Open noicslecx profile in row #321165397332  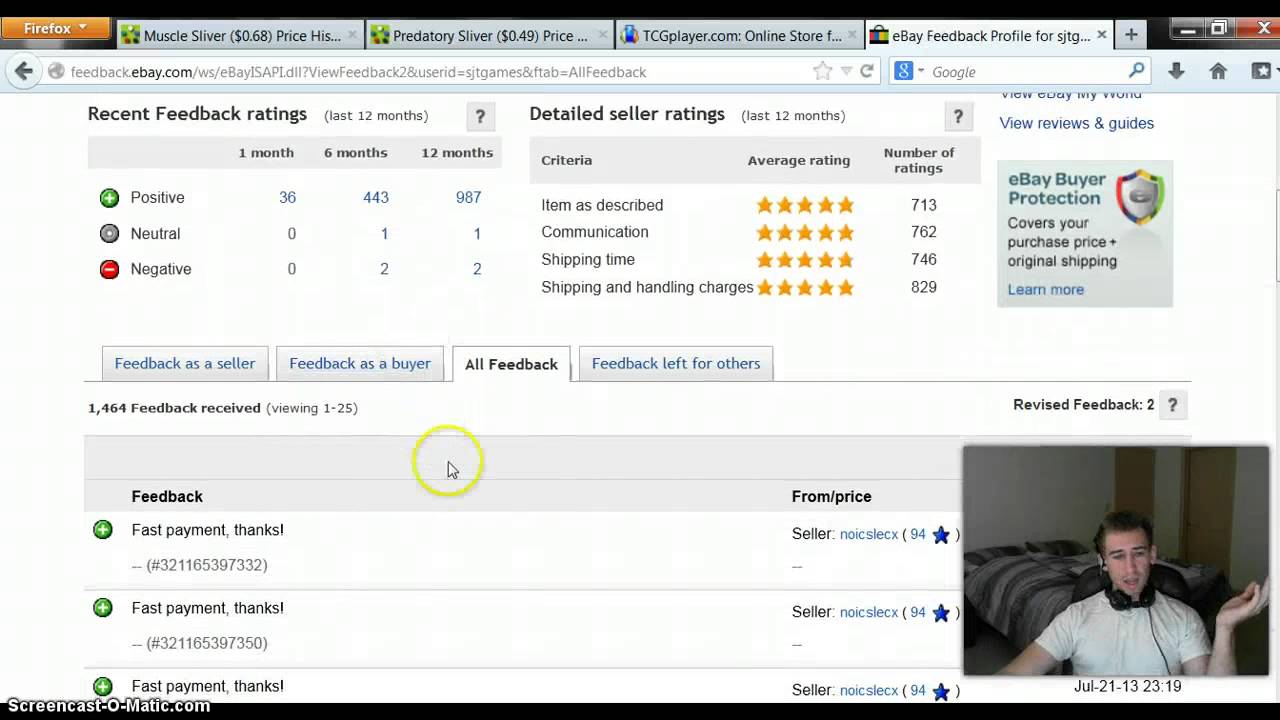[x=869, y=534]
